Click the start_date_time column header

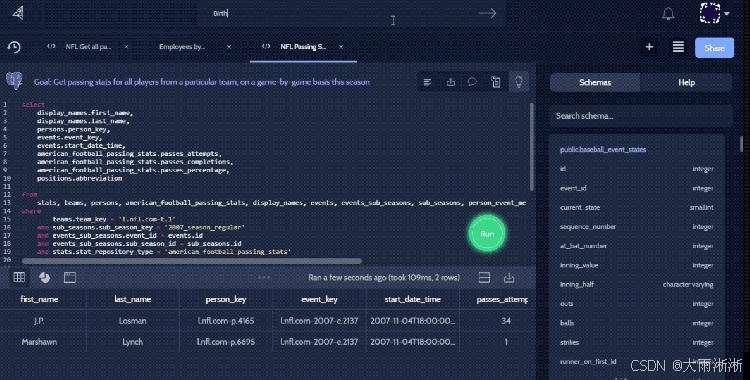point(412,299)
